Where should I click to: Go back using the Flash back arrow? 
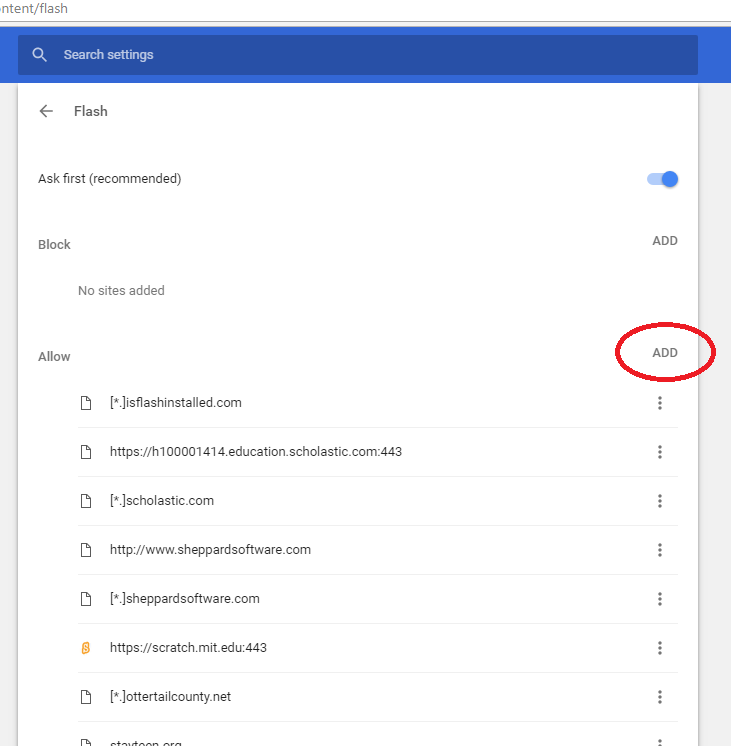tap(46, 111)
